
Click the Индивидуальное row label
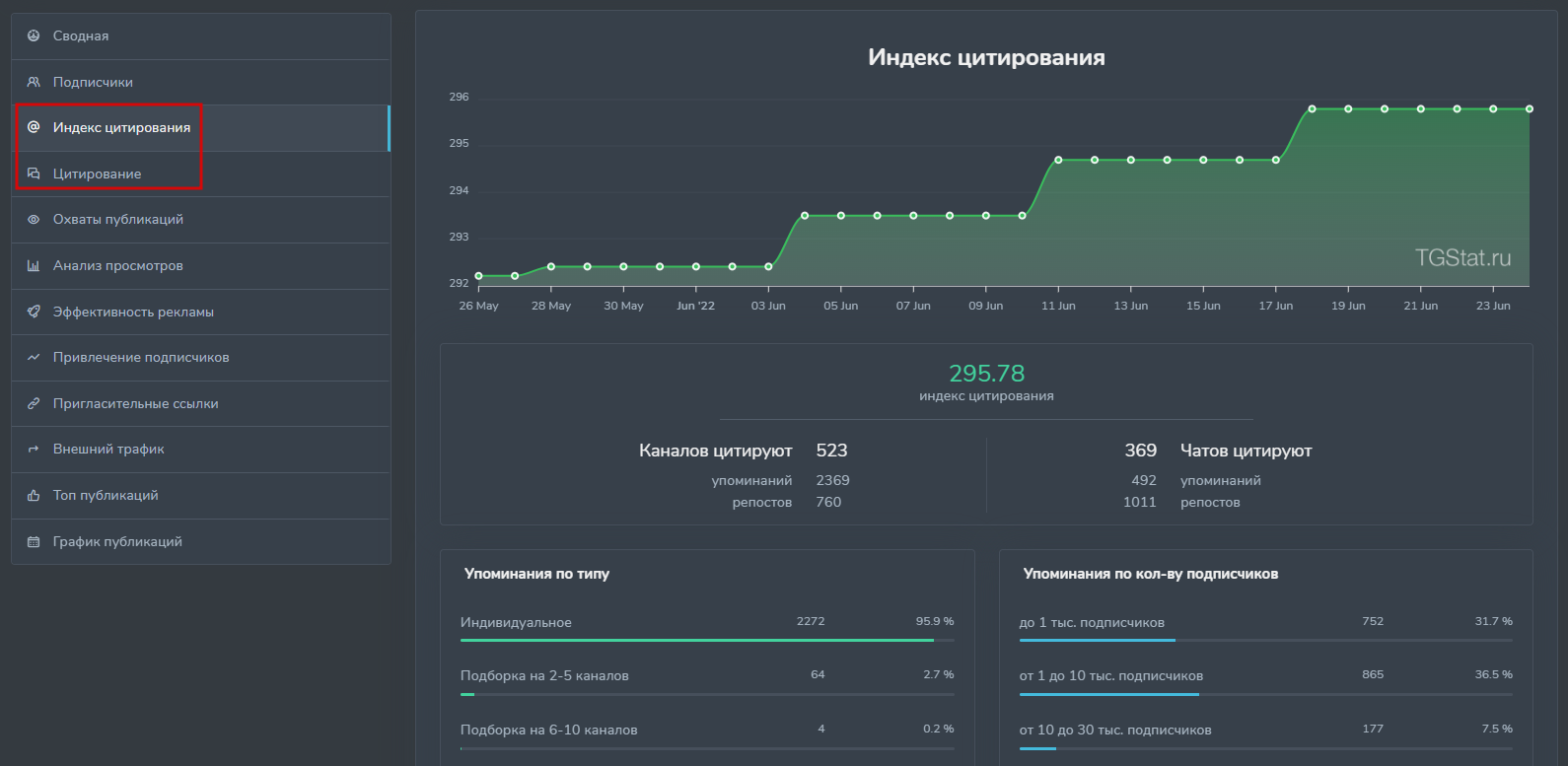coord(516,622)
